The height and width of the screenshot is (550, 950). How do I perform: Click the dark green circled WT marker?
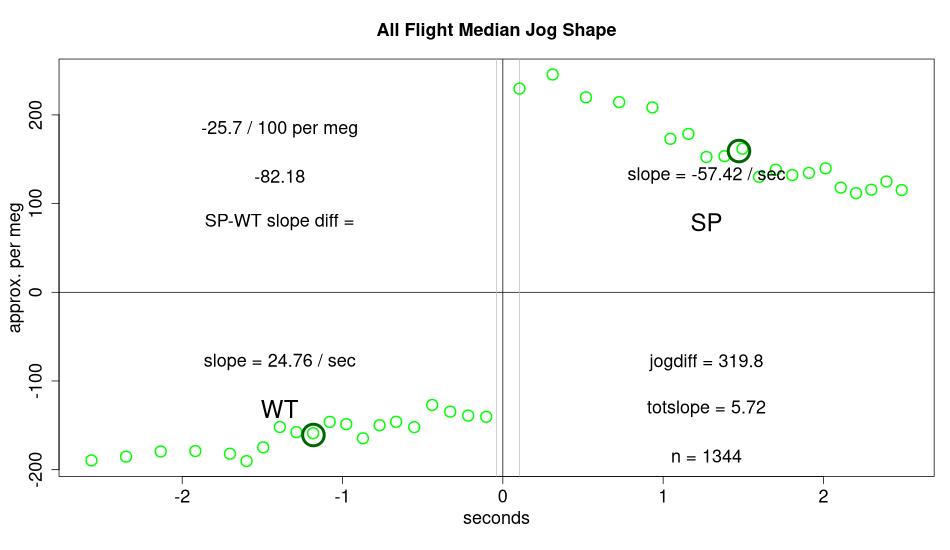pos(313,434)
